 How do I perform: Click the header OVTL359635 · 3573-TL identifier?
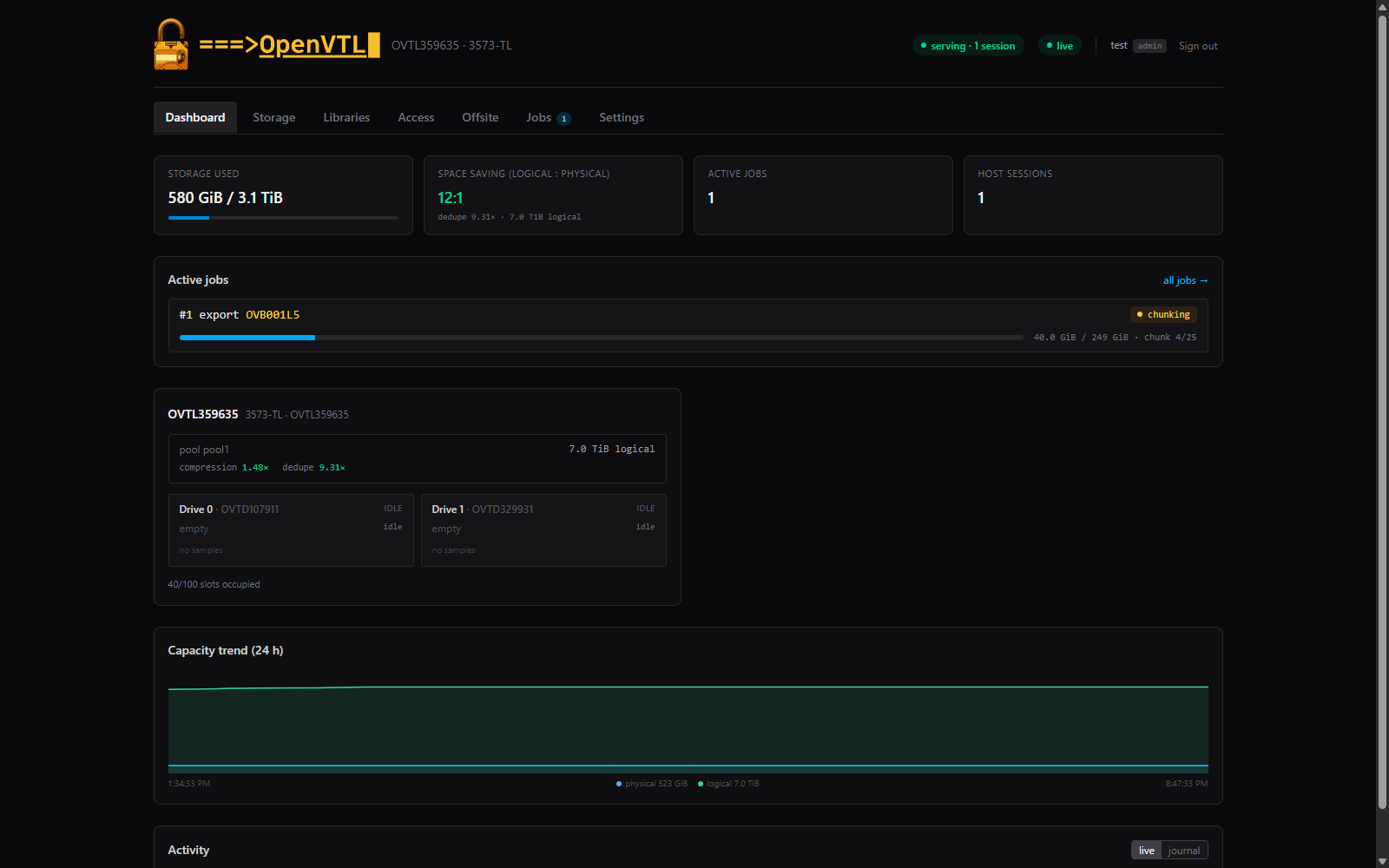(x=451, y=45)
